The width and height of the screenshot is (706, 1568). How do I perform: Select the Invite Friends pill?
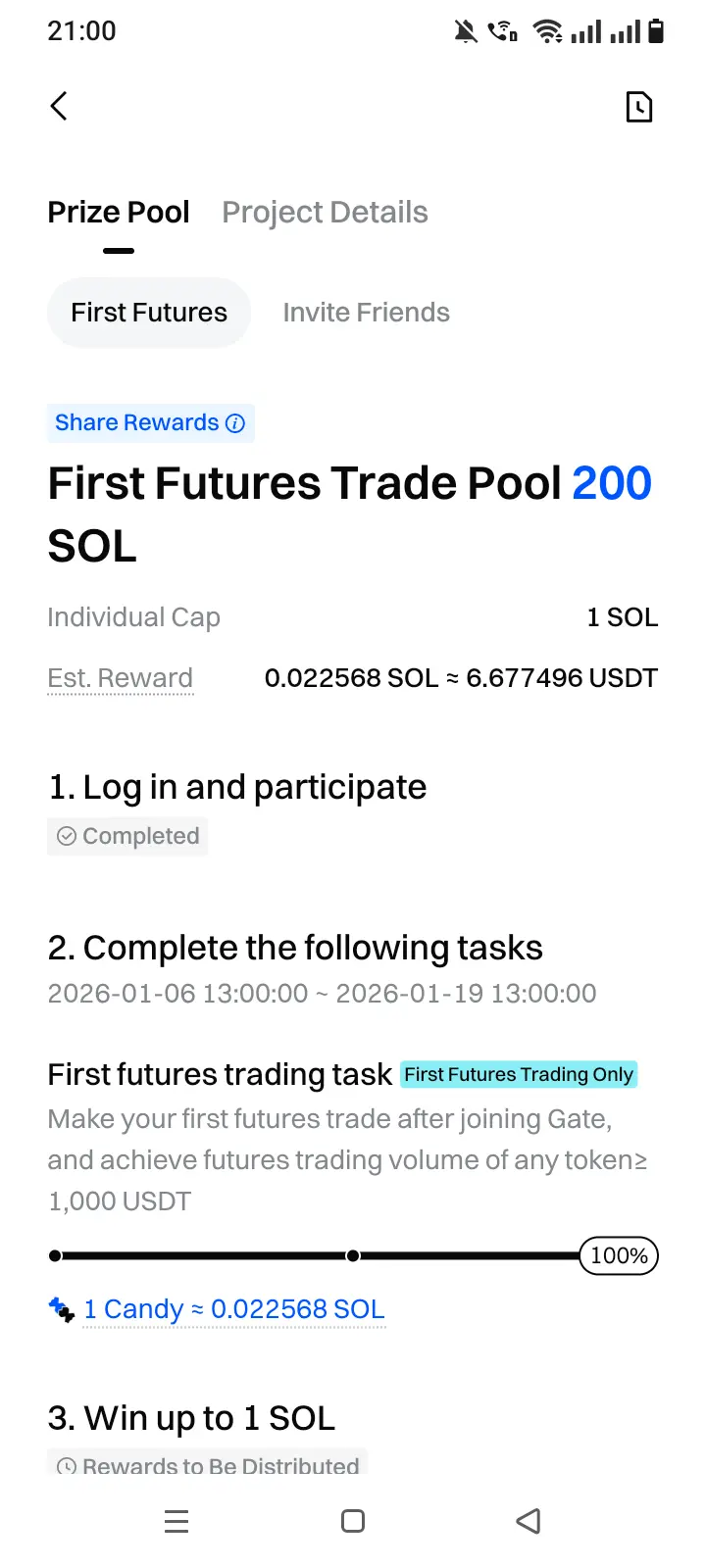tap(366, 313)
